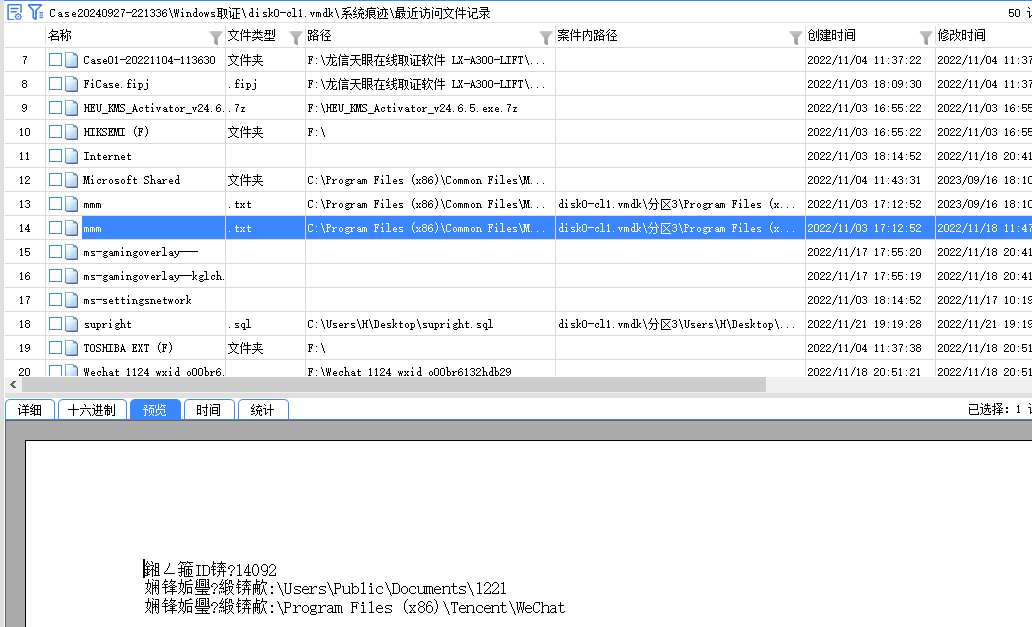The height and width of the screenshot is (627, 1032).
Task: Switch to the 十六进制 tab
Action: pos(91,410)
